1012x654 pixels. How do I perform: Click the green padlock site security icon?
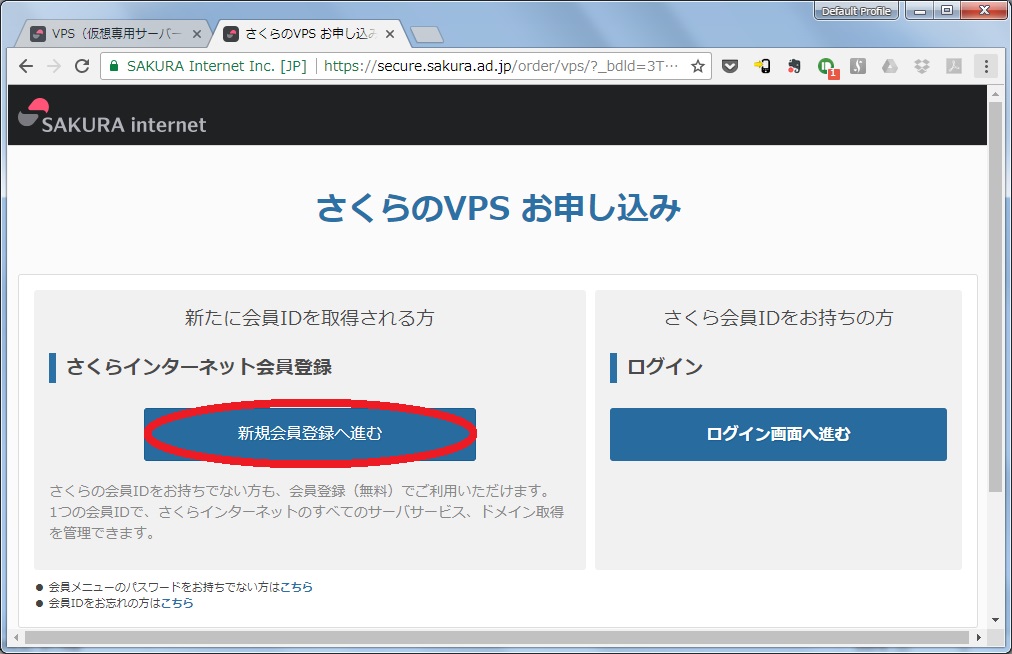[x=114, y=66]
